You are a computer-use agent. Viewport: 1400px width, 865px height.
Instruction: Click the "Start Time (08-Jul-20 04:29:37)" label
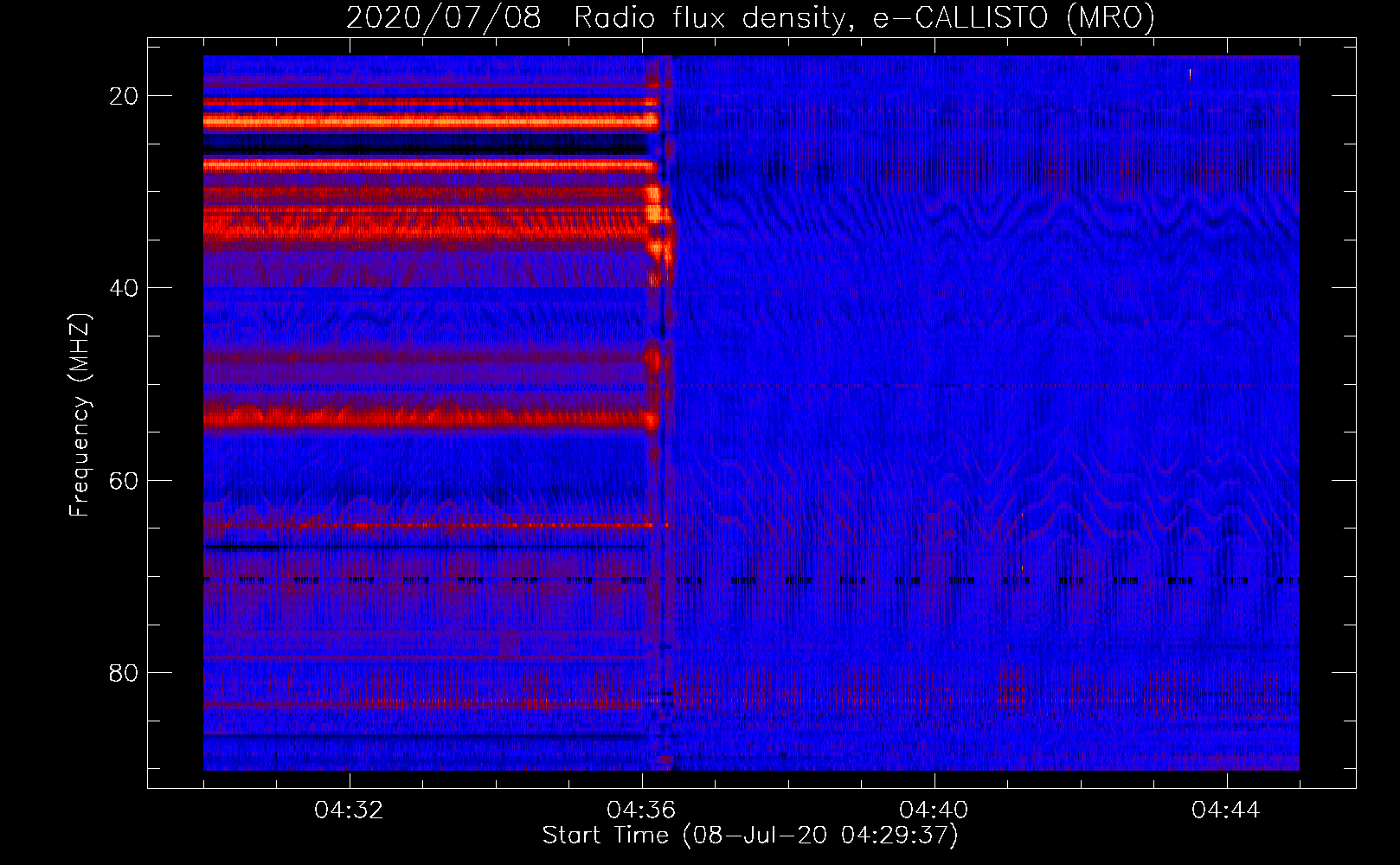(750, 836)
